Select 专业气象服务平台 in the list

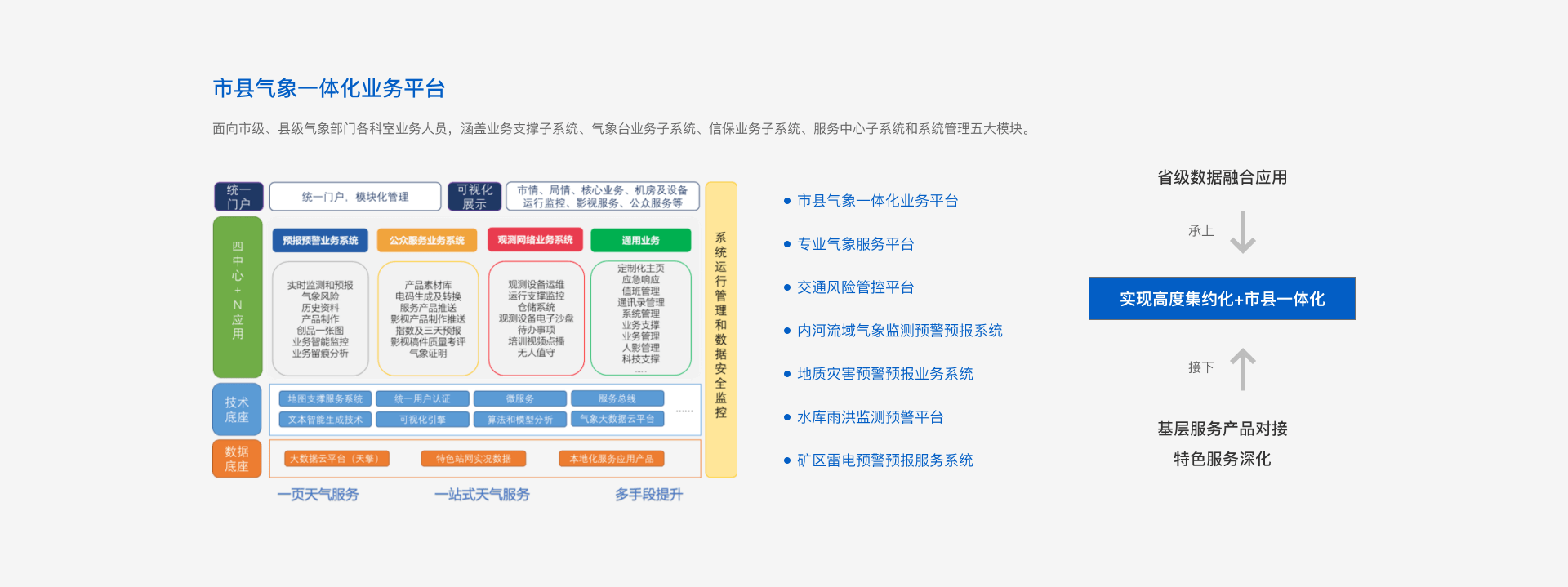pos(855,244)
